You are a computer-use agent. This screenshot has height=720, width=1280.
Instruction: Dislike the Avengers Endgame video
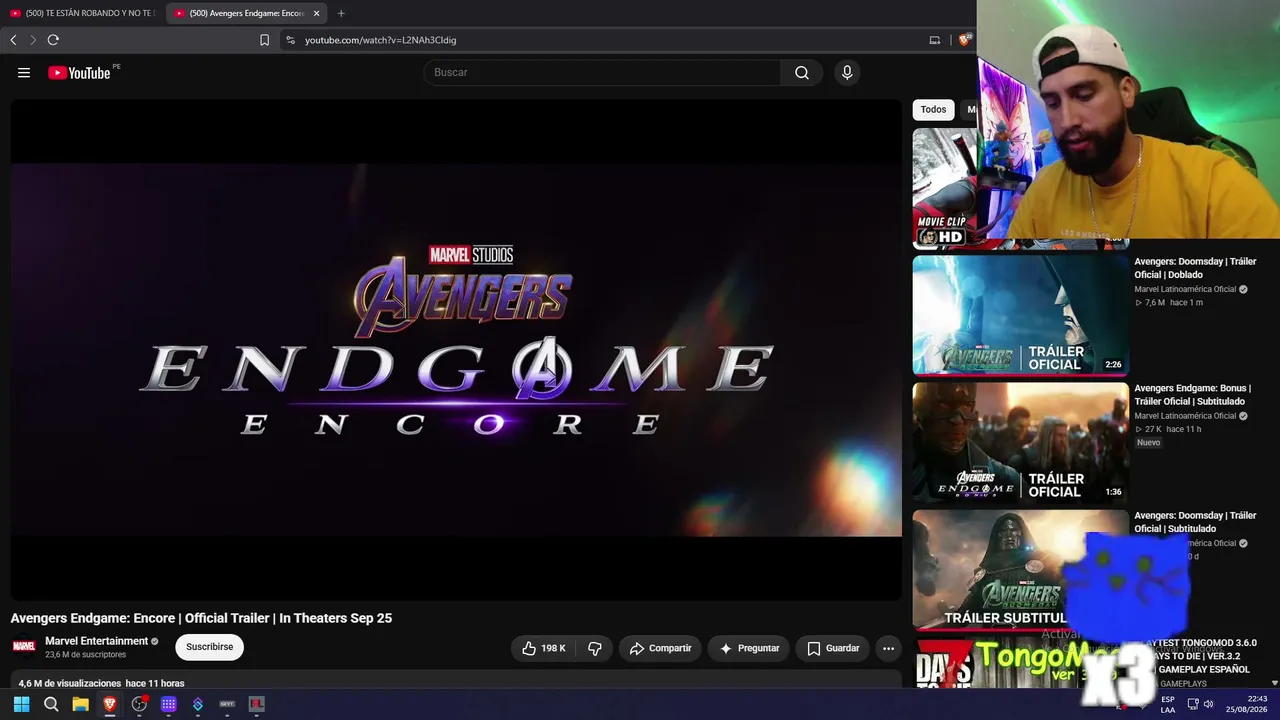pos(595,648)
